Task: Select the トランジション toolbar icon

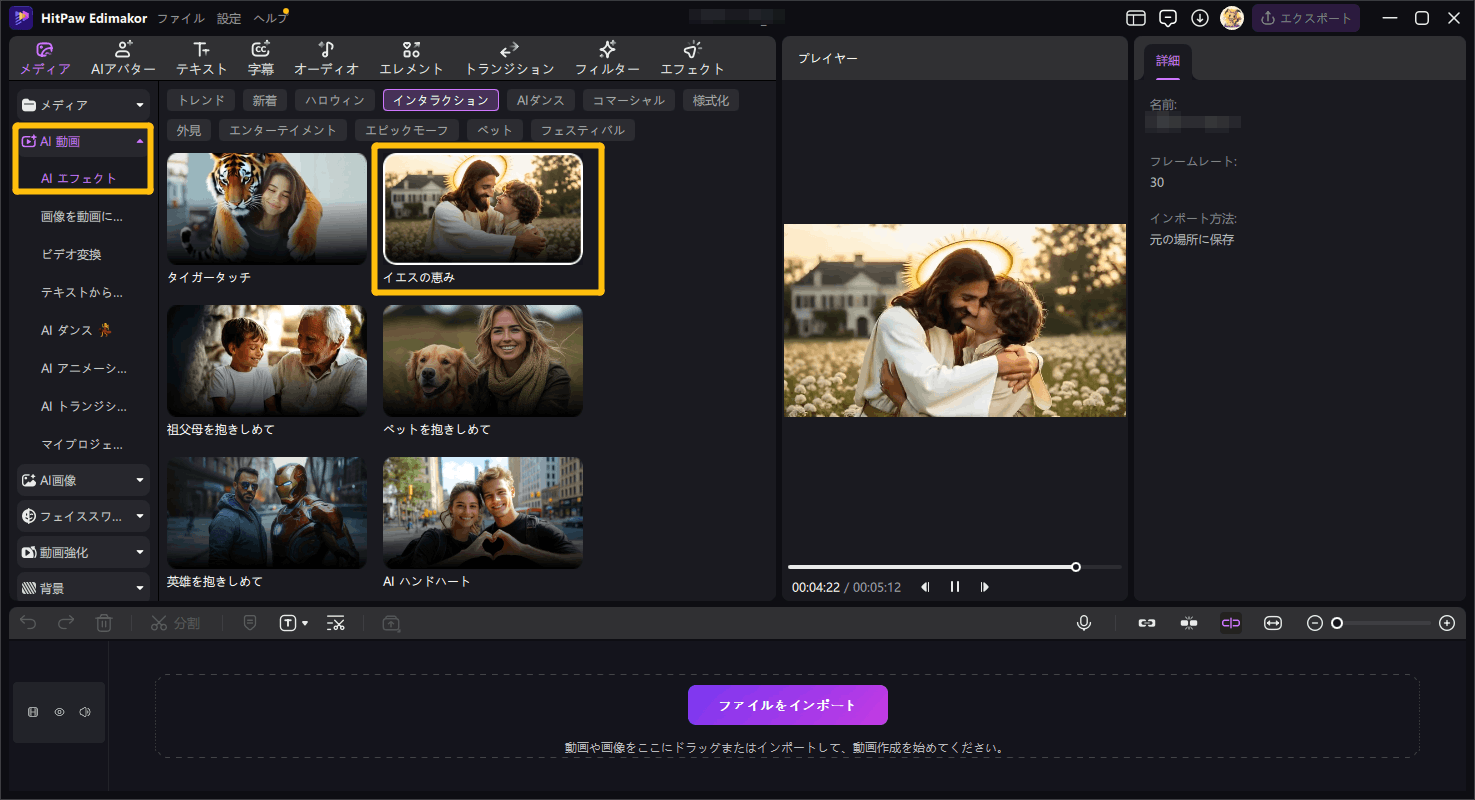Action: click(x=509, y=58)
